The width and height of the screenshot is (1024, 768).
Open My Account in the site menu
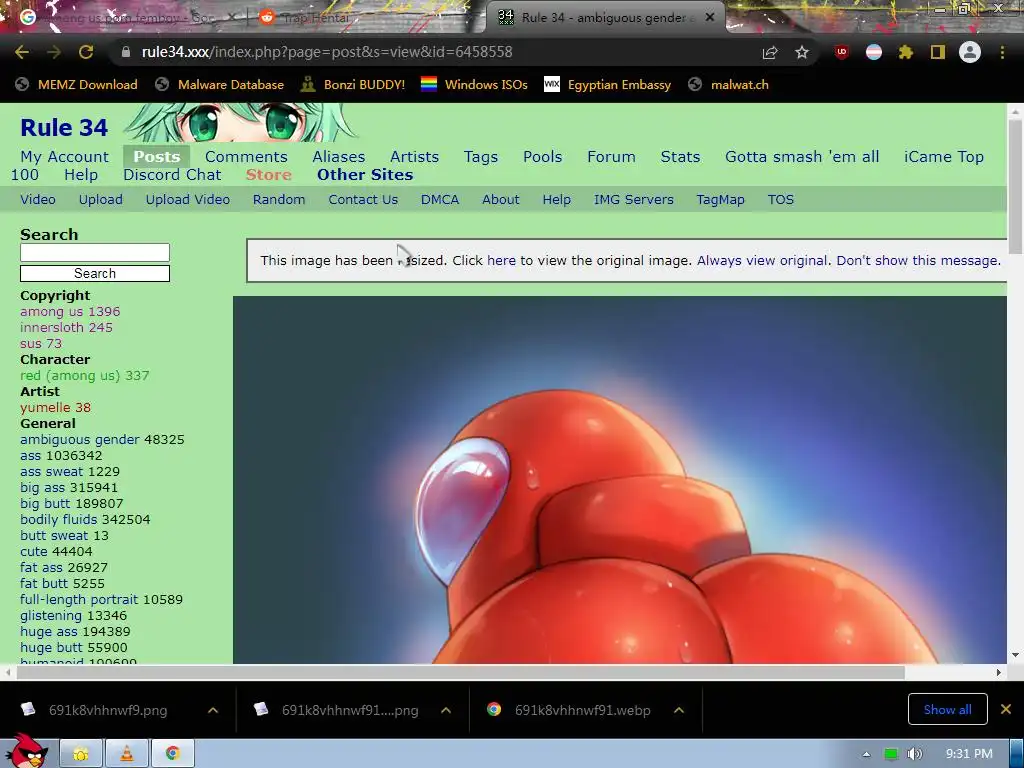(x=65, y=157)
